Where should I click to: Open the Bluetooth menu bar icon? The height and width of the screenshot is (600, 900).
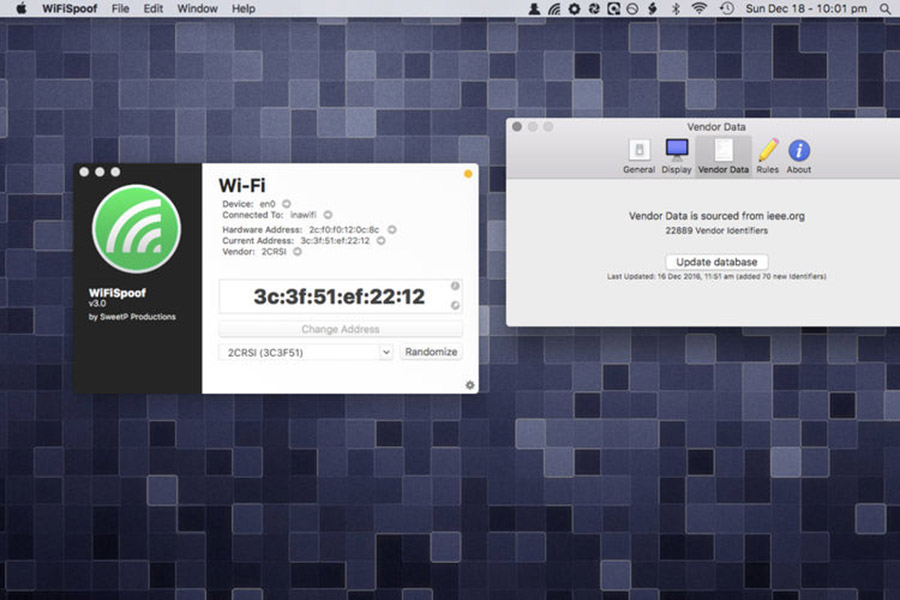coord(676,9)
